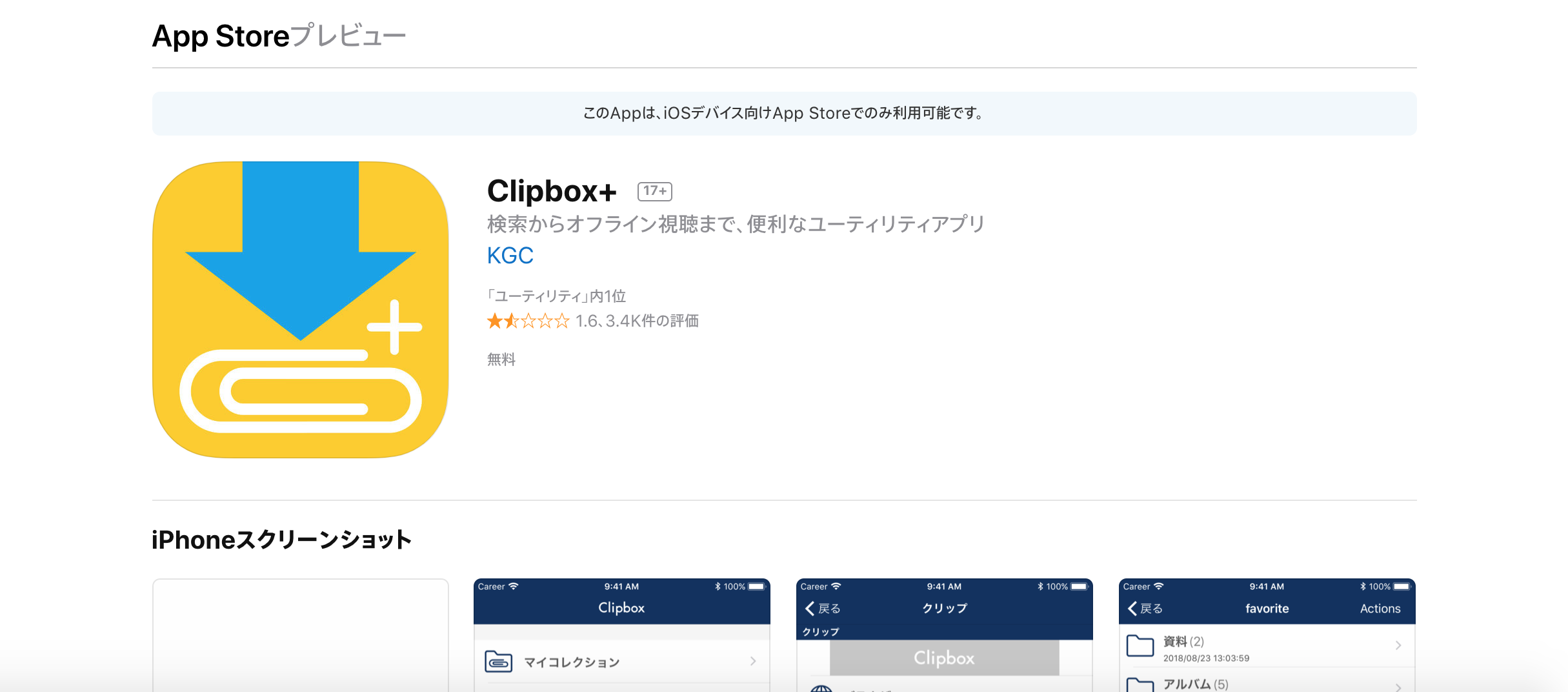1568x692 pixels.
Task: Click the battery icon in the favorite screenshot
Action: [x=1402, y=586]
